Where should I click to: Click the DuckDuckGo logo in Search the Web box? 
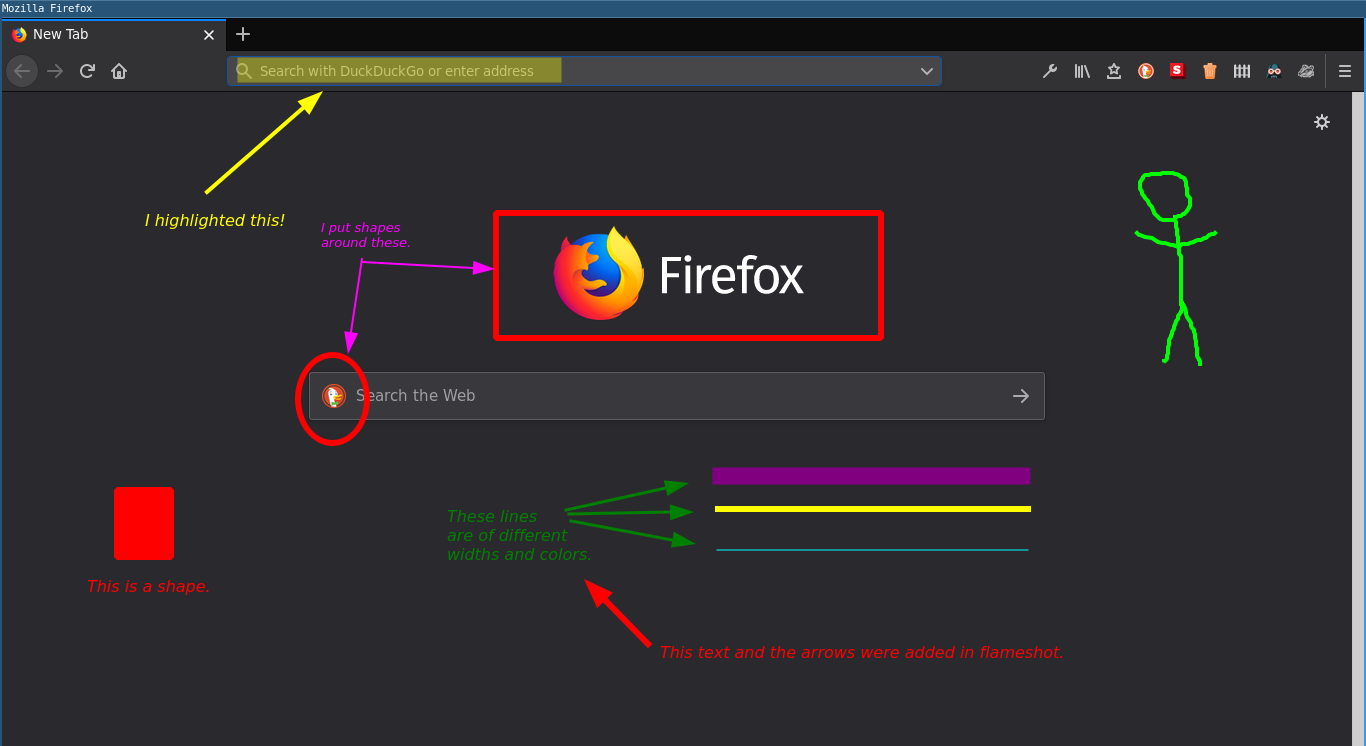point(334,396)
